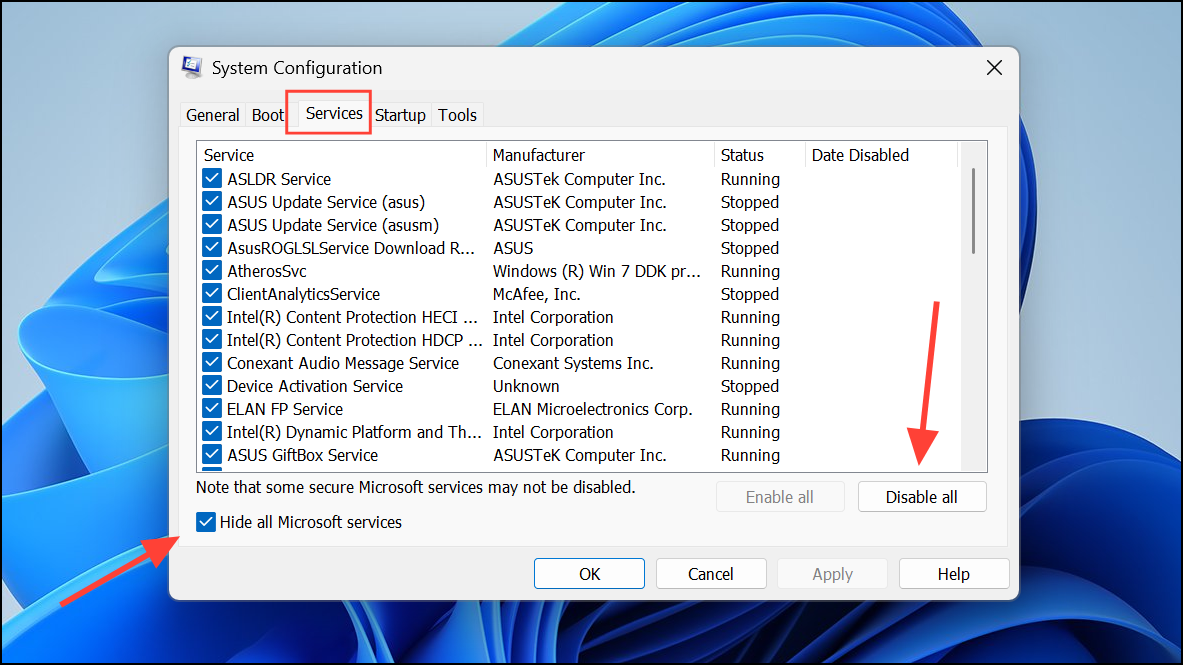The image size is (1183, 665).
Task: Click Running status of AtherosSvc
Action: (750, 271)
